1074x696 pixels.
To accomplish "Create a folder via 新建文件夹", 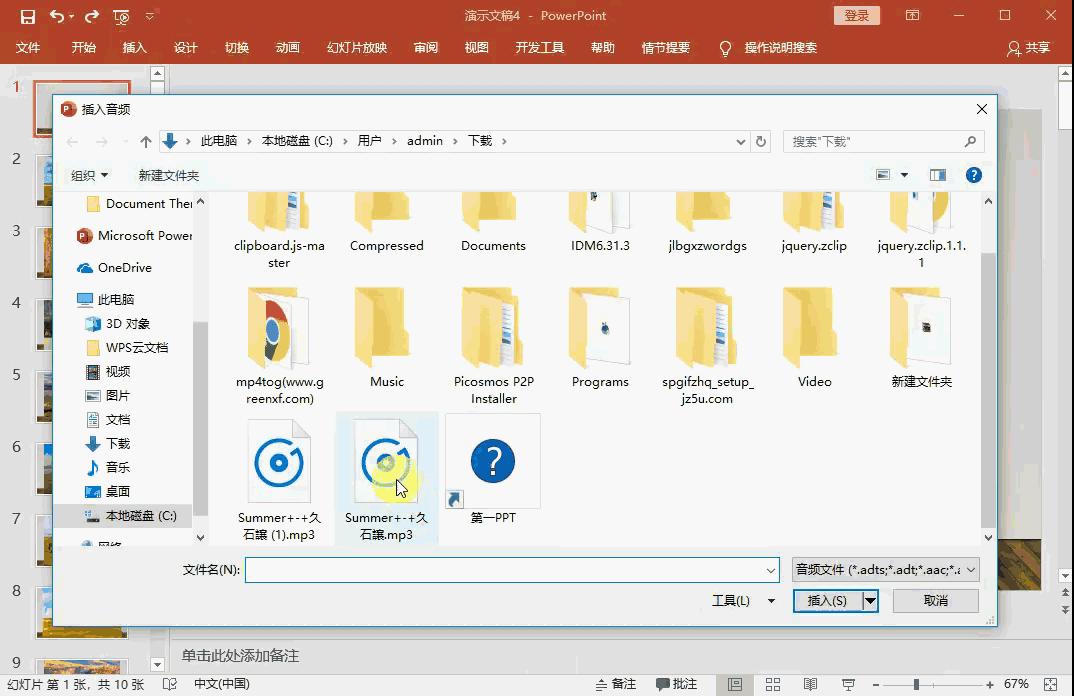I will (168, 175).
